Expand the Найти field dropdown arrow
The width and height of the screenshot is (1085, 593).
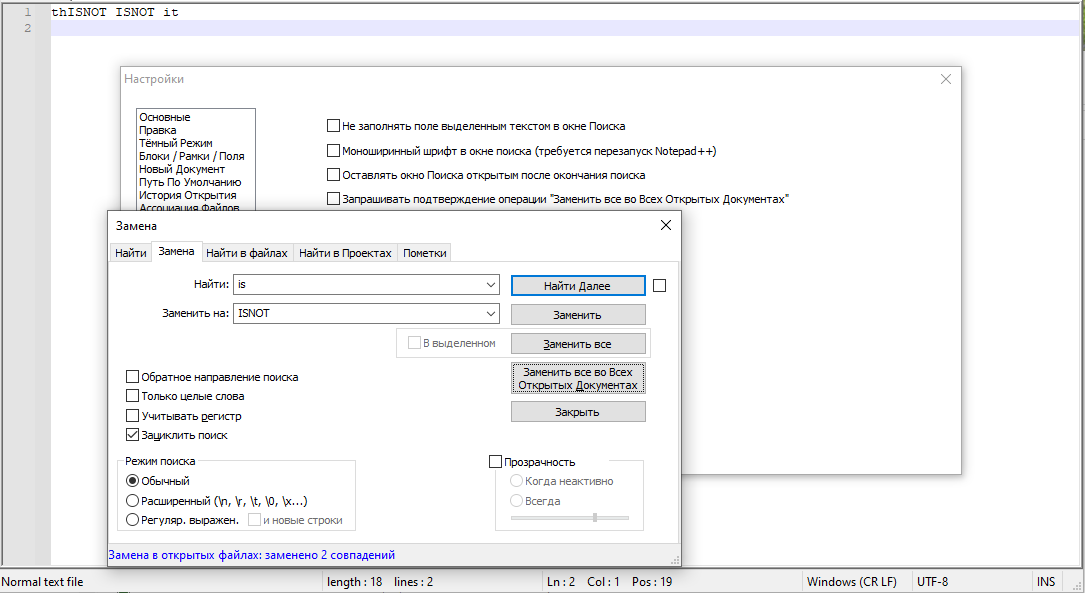tap(490, 285)
